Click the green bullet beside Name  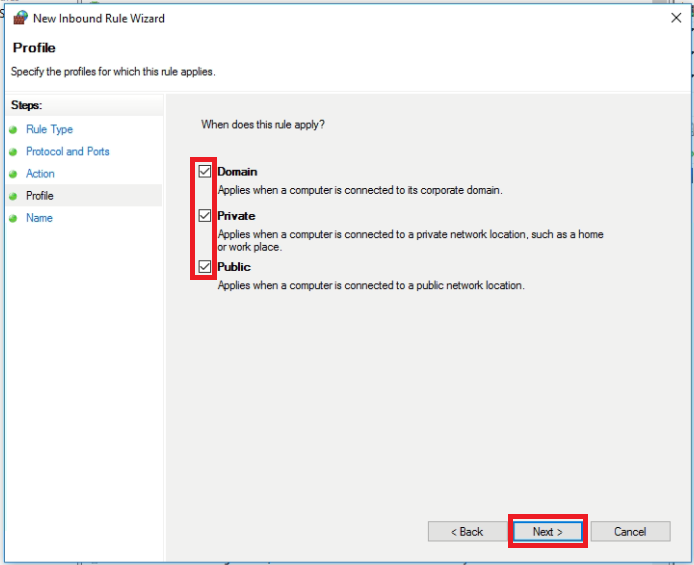tap(14, 218)
